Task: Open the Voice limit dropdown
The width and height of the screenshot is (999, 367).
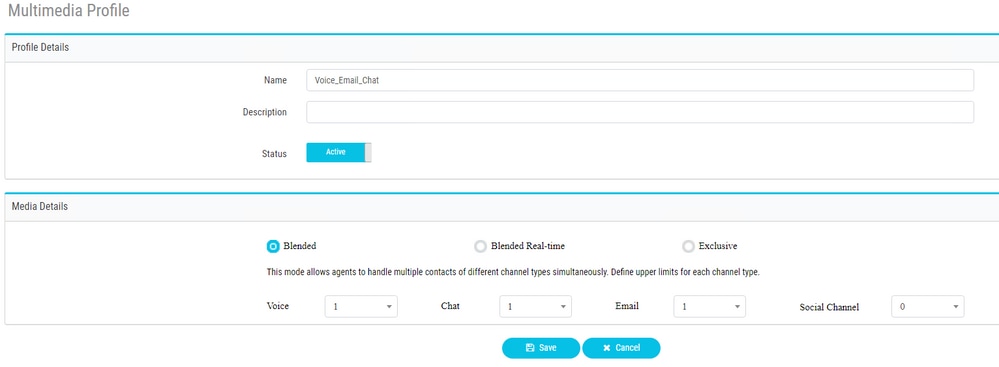Action: click(x=361, y=306)
